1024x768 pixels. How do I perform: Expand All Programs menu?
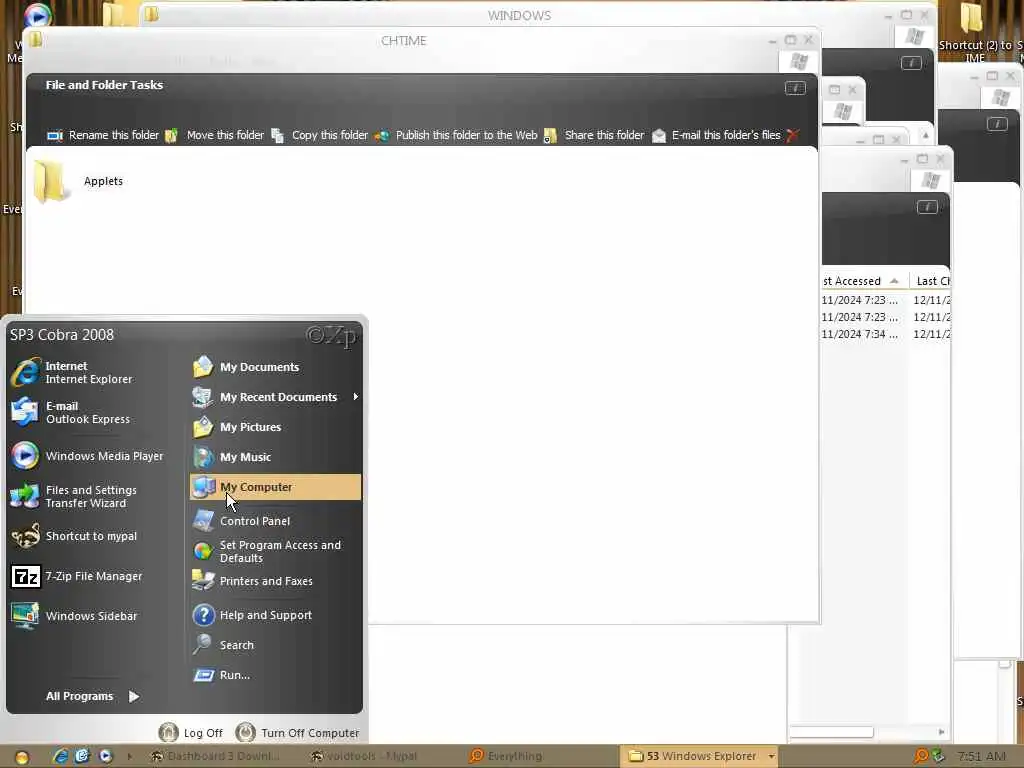92,696
